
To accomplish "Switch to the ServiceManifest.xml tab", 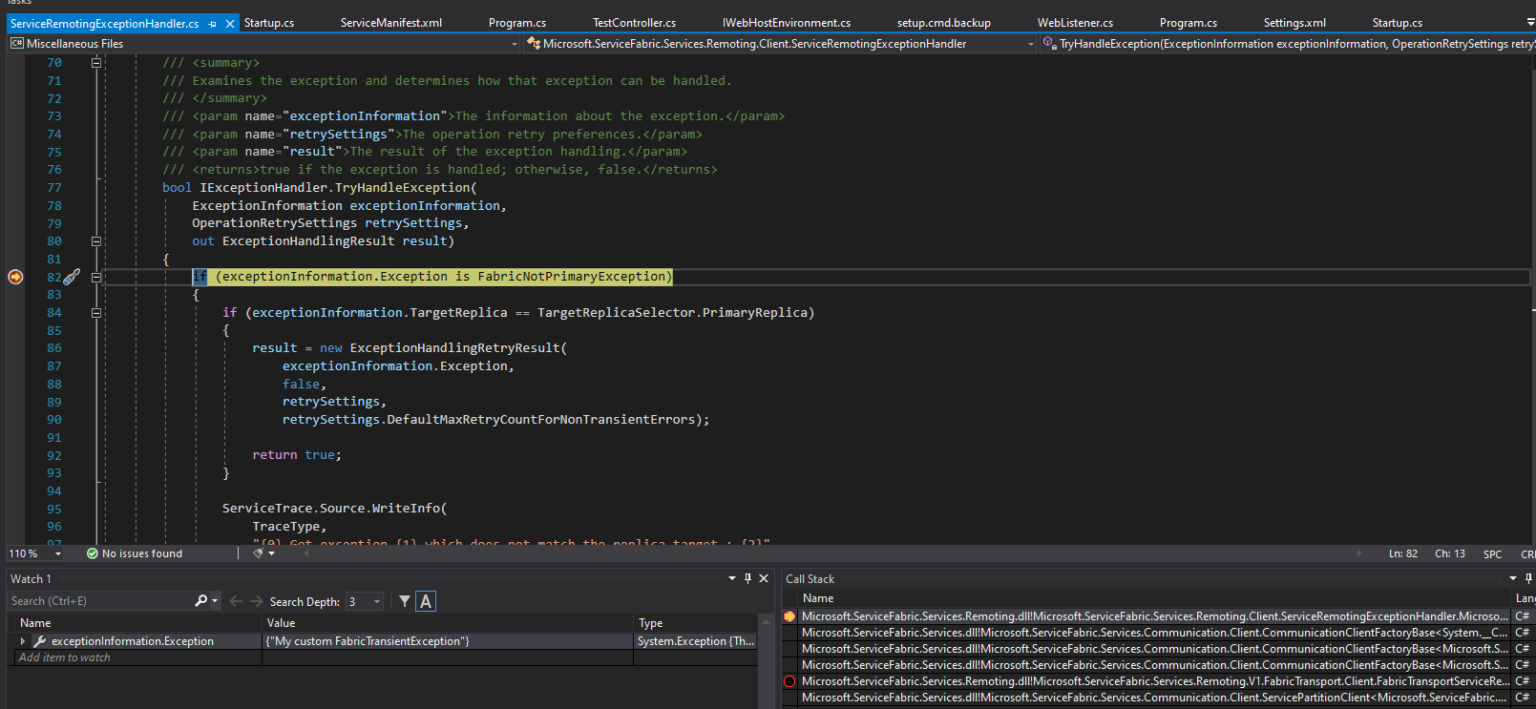I will click(x=391, y=22).
